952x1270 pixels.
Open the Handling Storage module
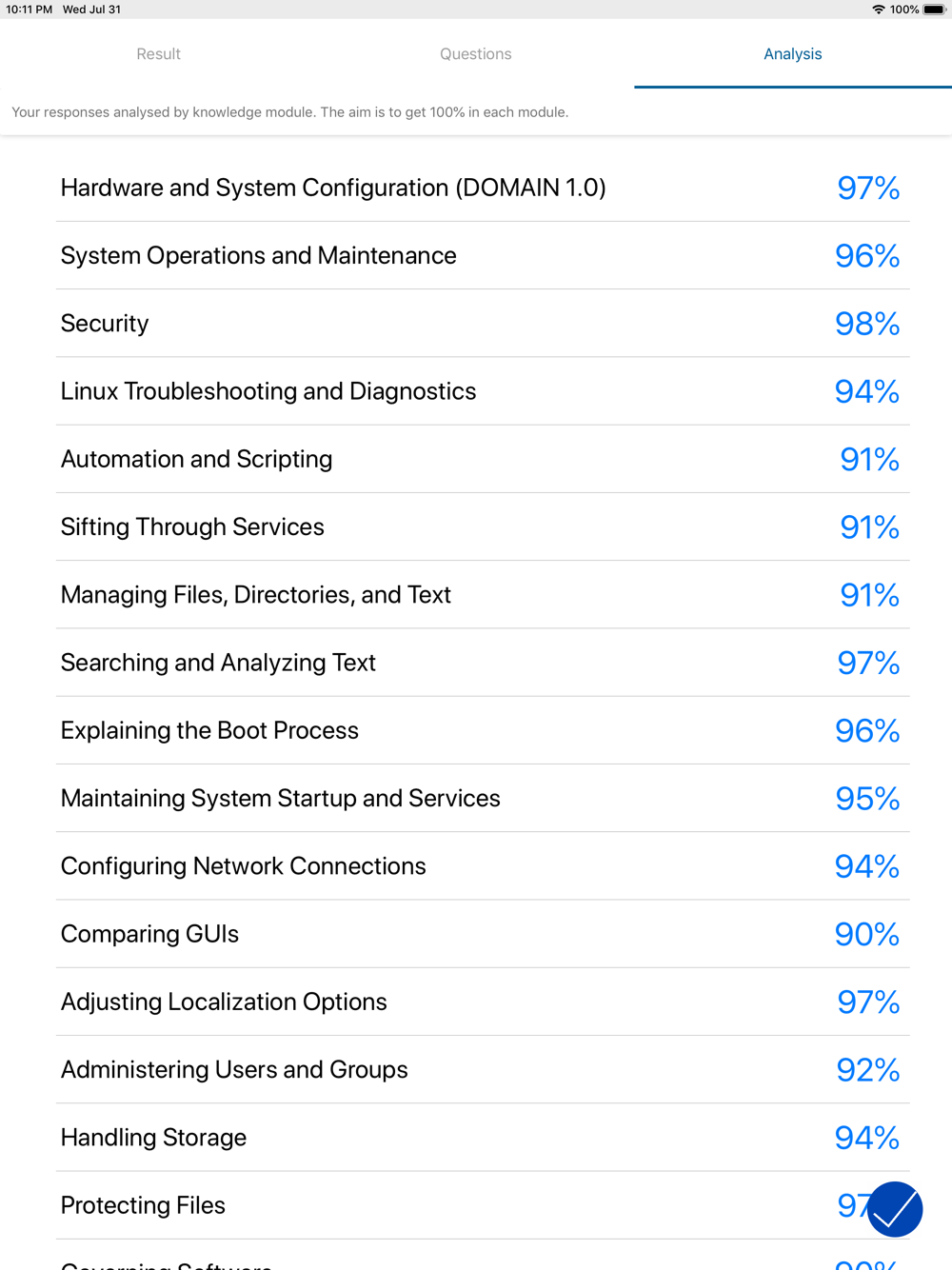[x=483, y=1138]
